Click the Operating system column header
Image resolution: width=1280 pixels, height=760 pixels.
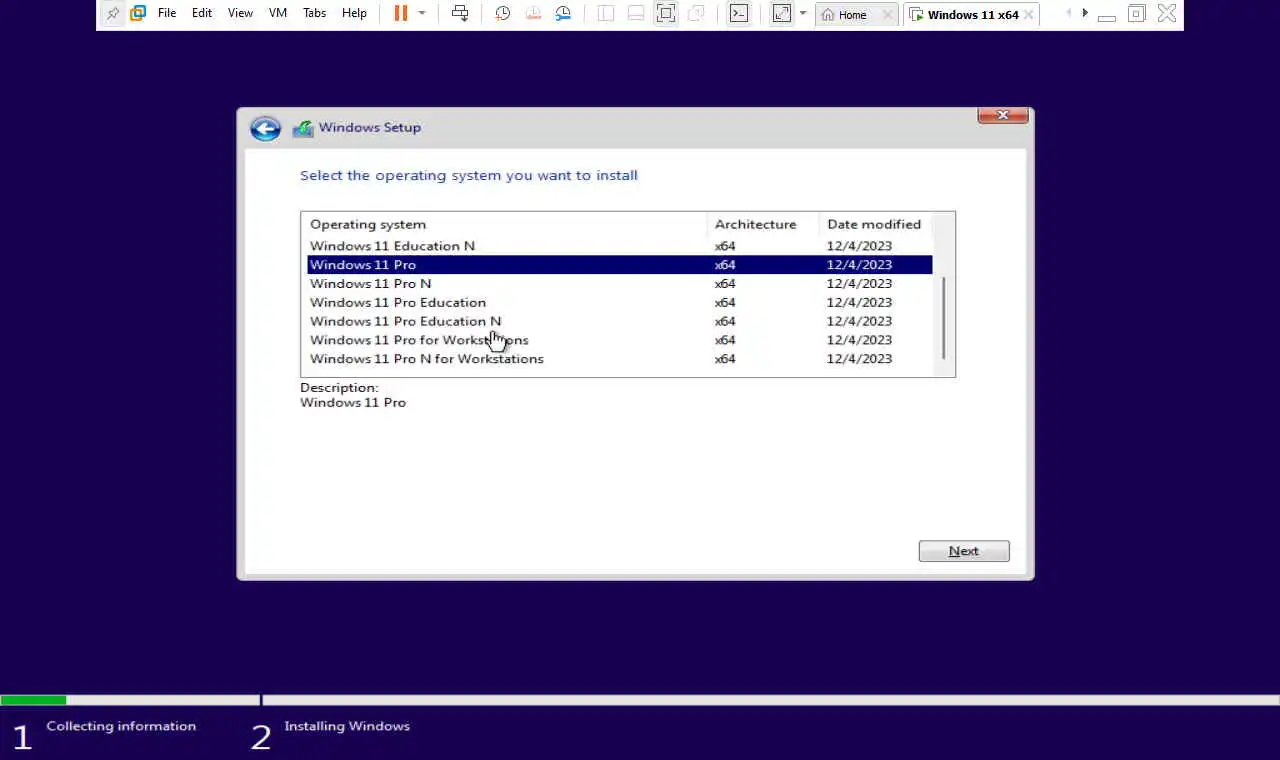click(x=504, y=224)
